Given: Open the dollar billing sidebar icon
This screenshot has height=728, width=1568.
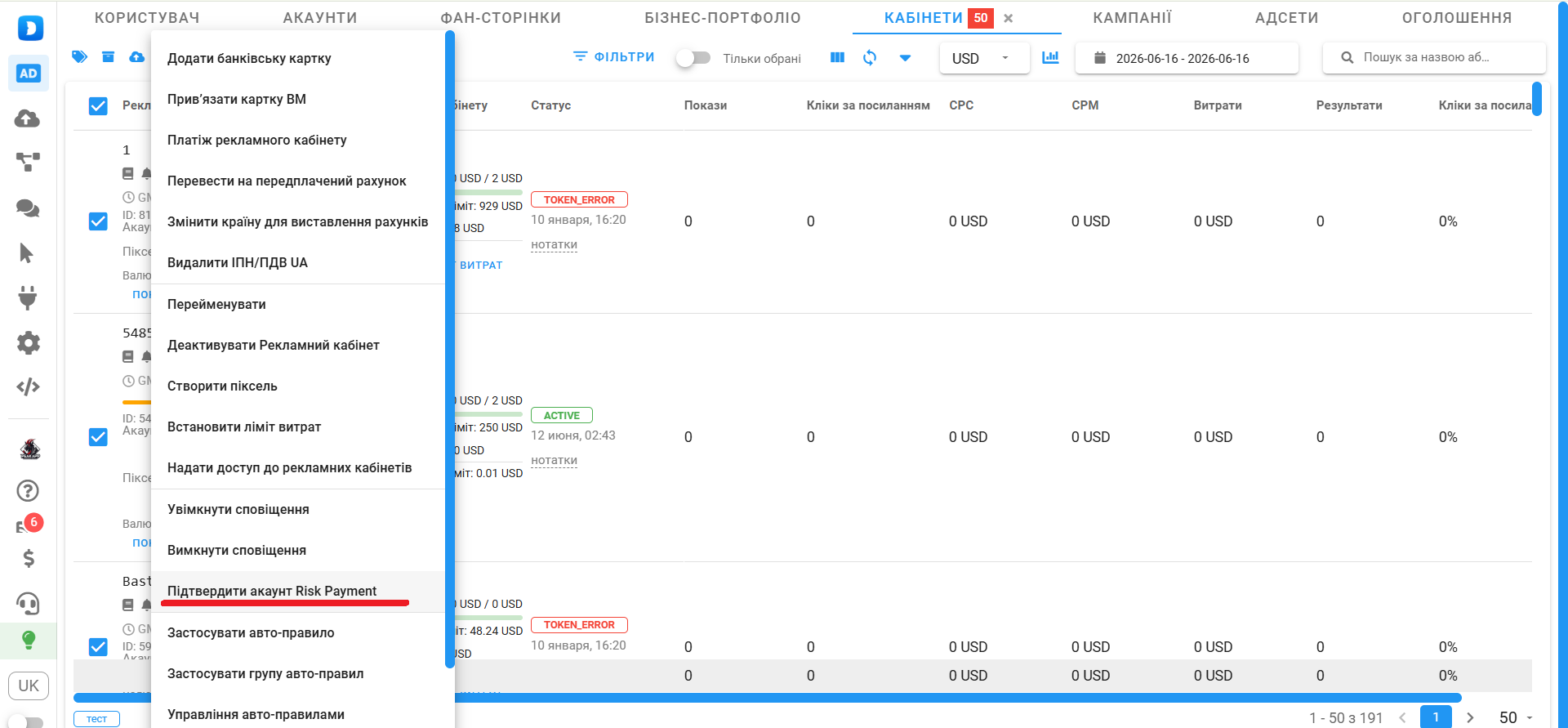Looking at the screenshot, I should tap(29, 559).
